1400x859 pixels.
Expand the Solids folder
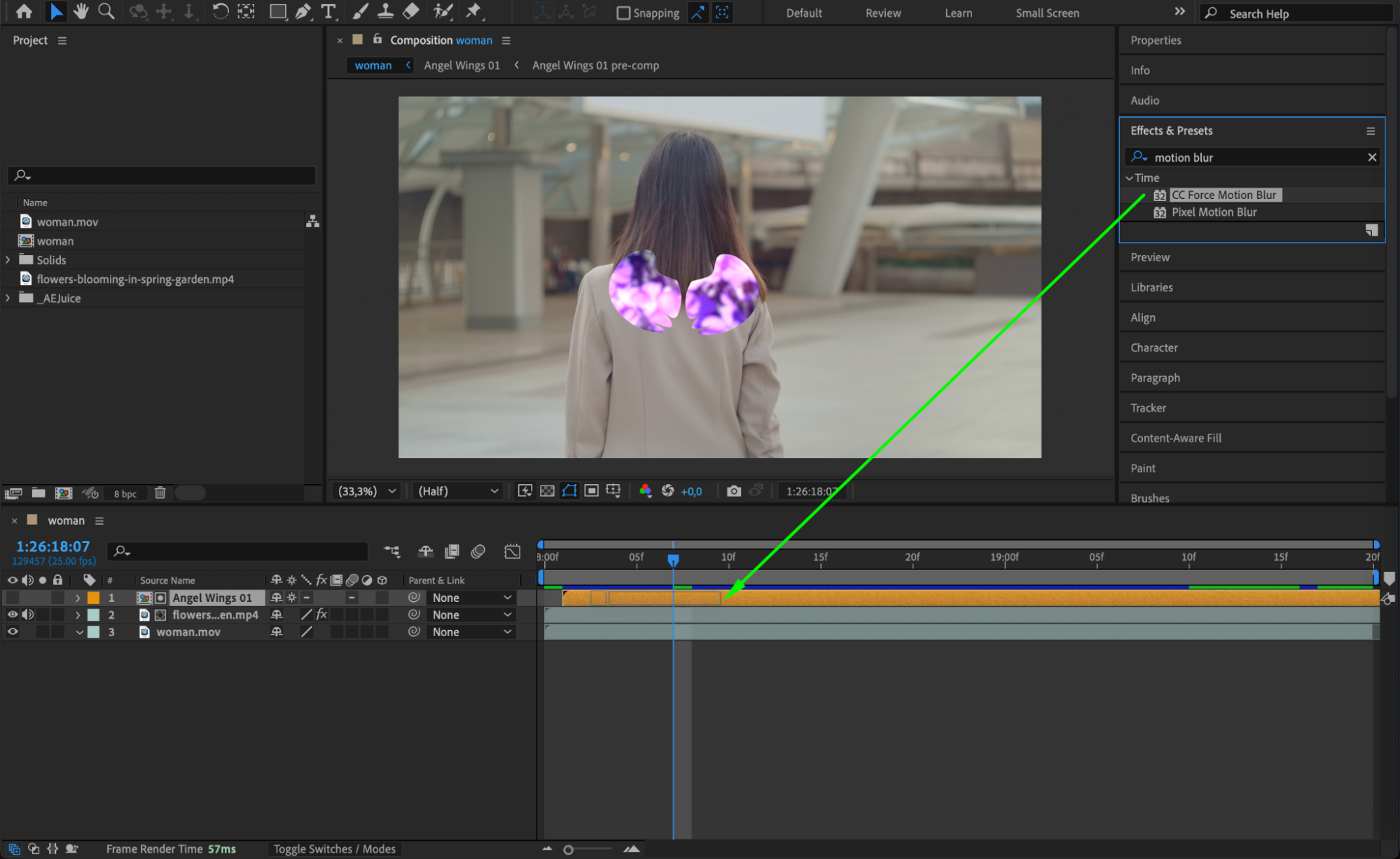pos(8,260)
